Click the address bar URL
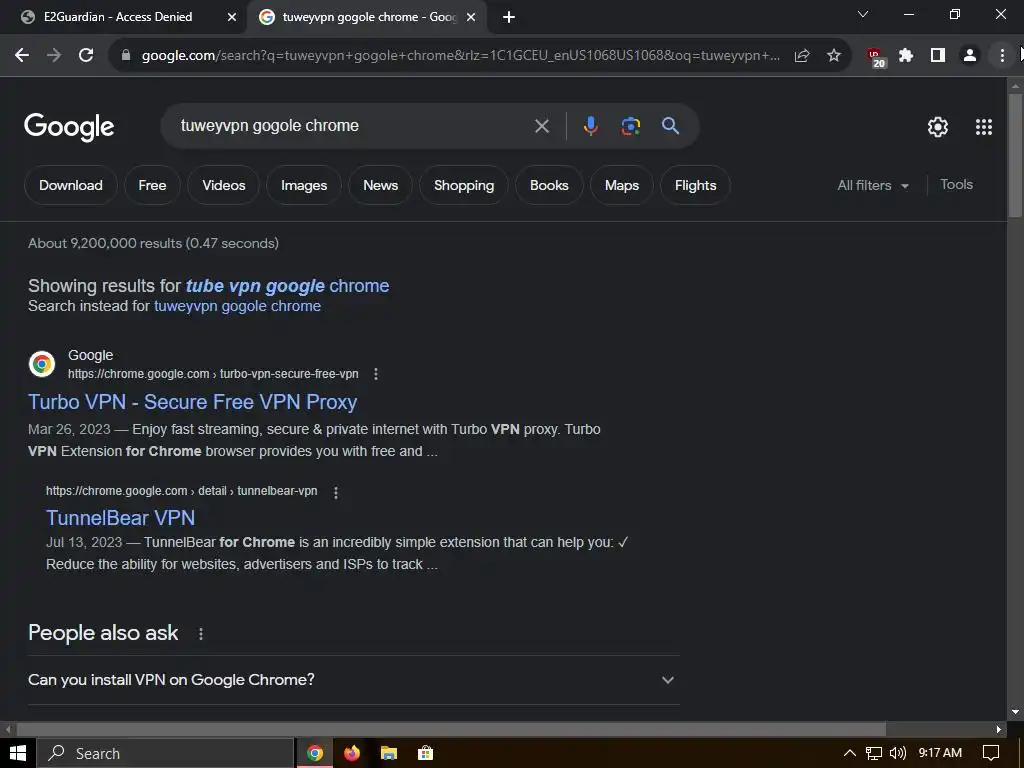The height and width of the screenshot is (768, 1024). (x=460, y=56)
